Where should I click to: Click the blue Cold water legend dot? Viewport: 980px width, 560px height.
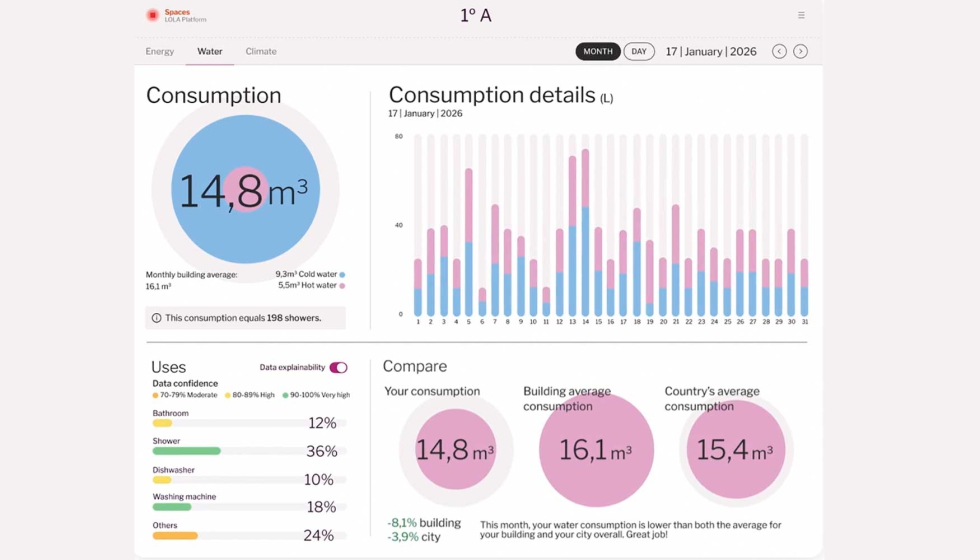[x=342, y=274]
